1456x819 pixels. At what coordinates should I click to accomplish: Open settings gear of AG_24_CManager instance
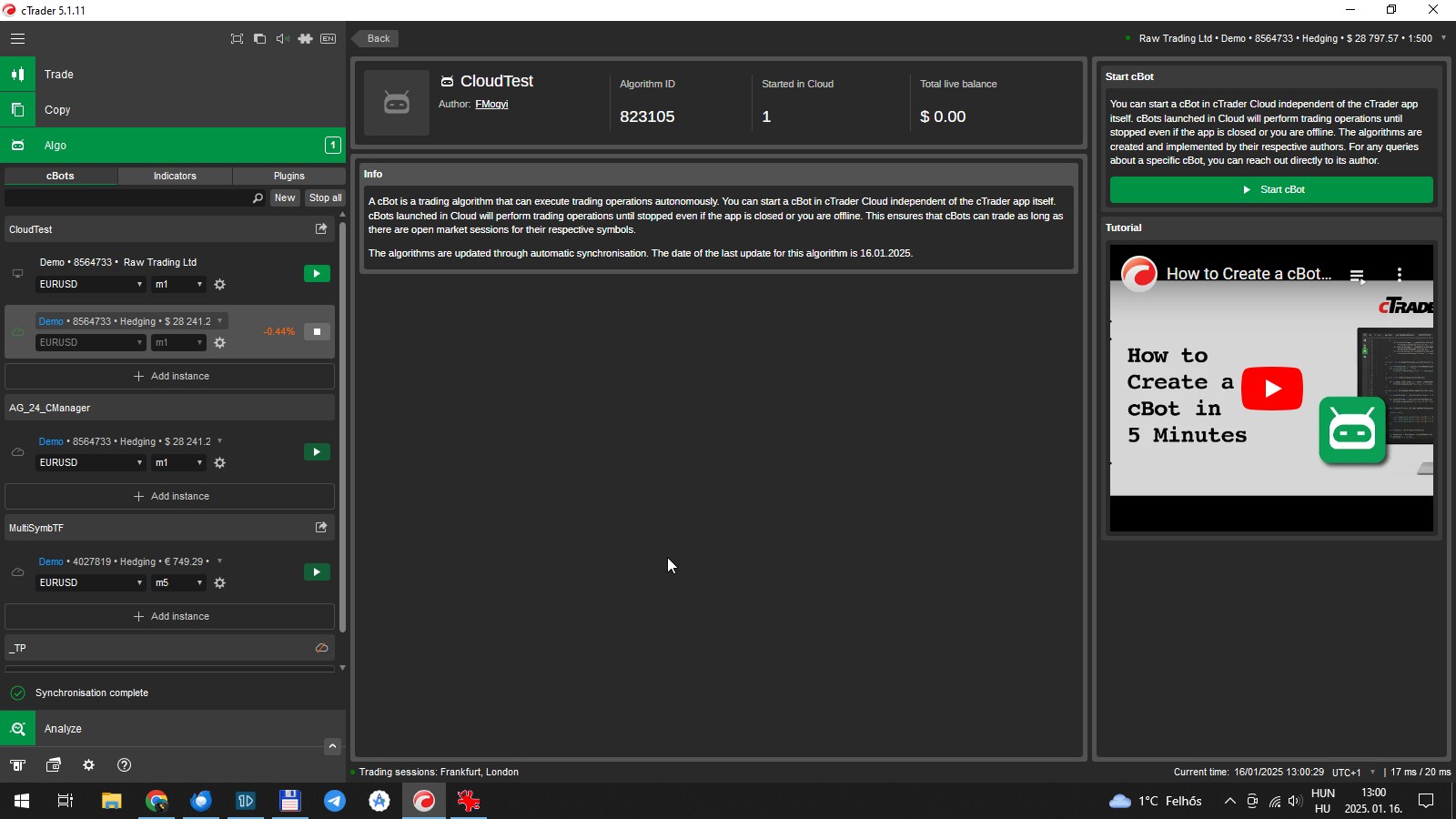point(219,462)
